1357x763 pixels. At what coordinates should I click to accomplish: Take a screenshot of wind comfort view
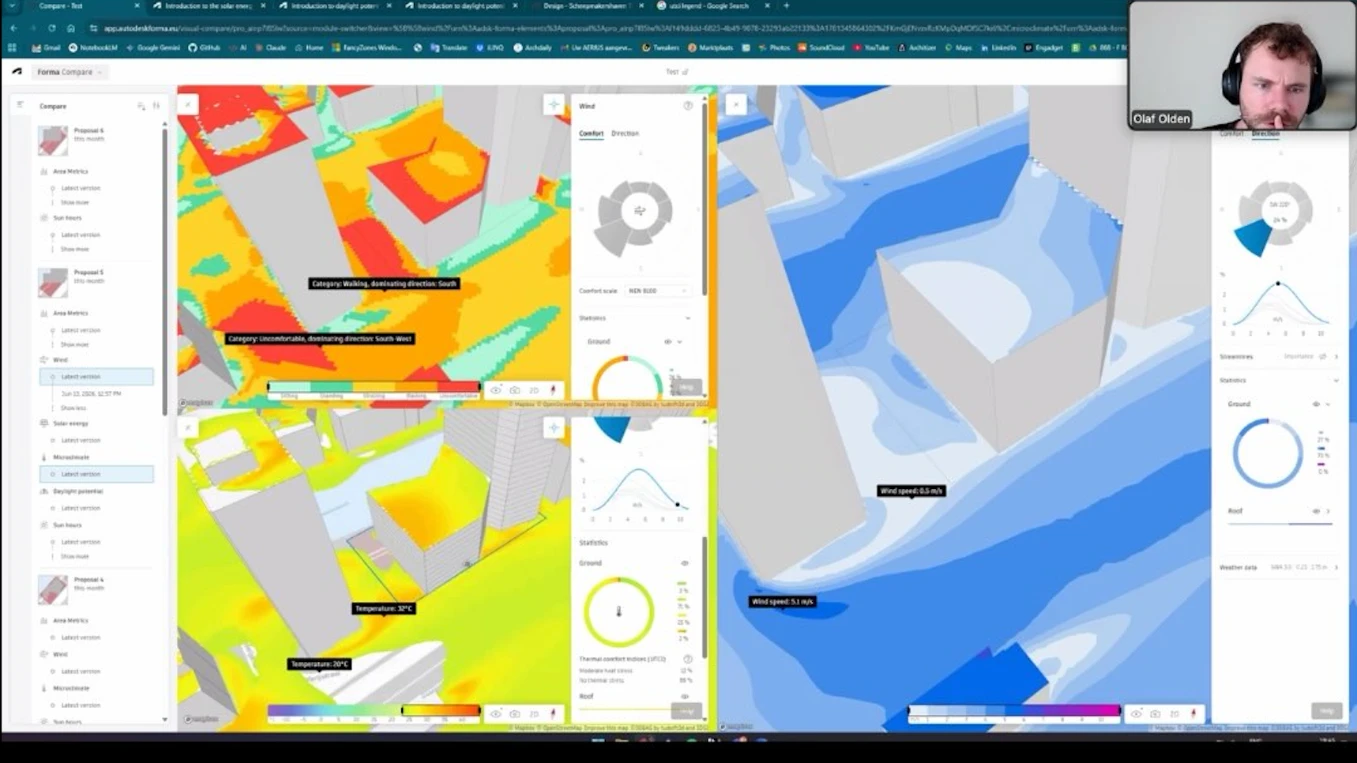coord(515,390)
